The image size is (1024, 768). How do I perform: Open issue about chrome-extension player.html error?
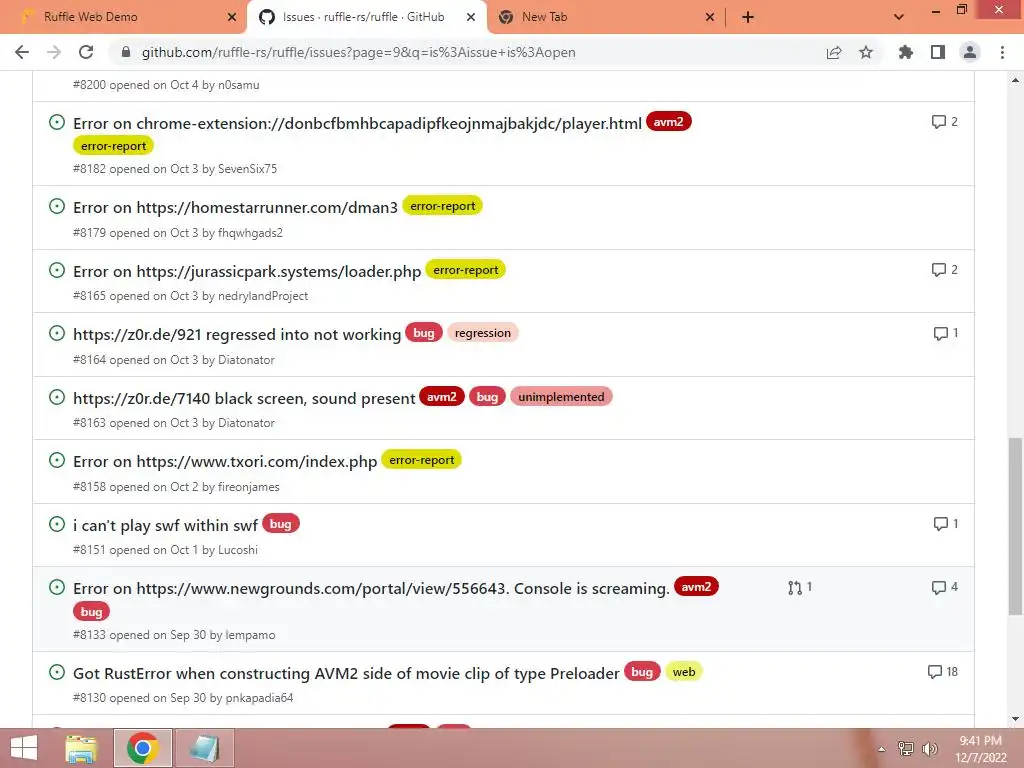click(x=357, y=123)
